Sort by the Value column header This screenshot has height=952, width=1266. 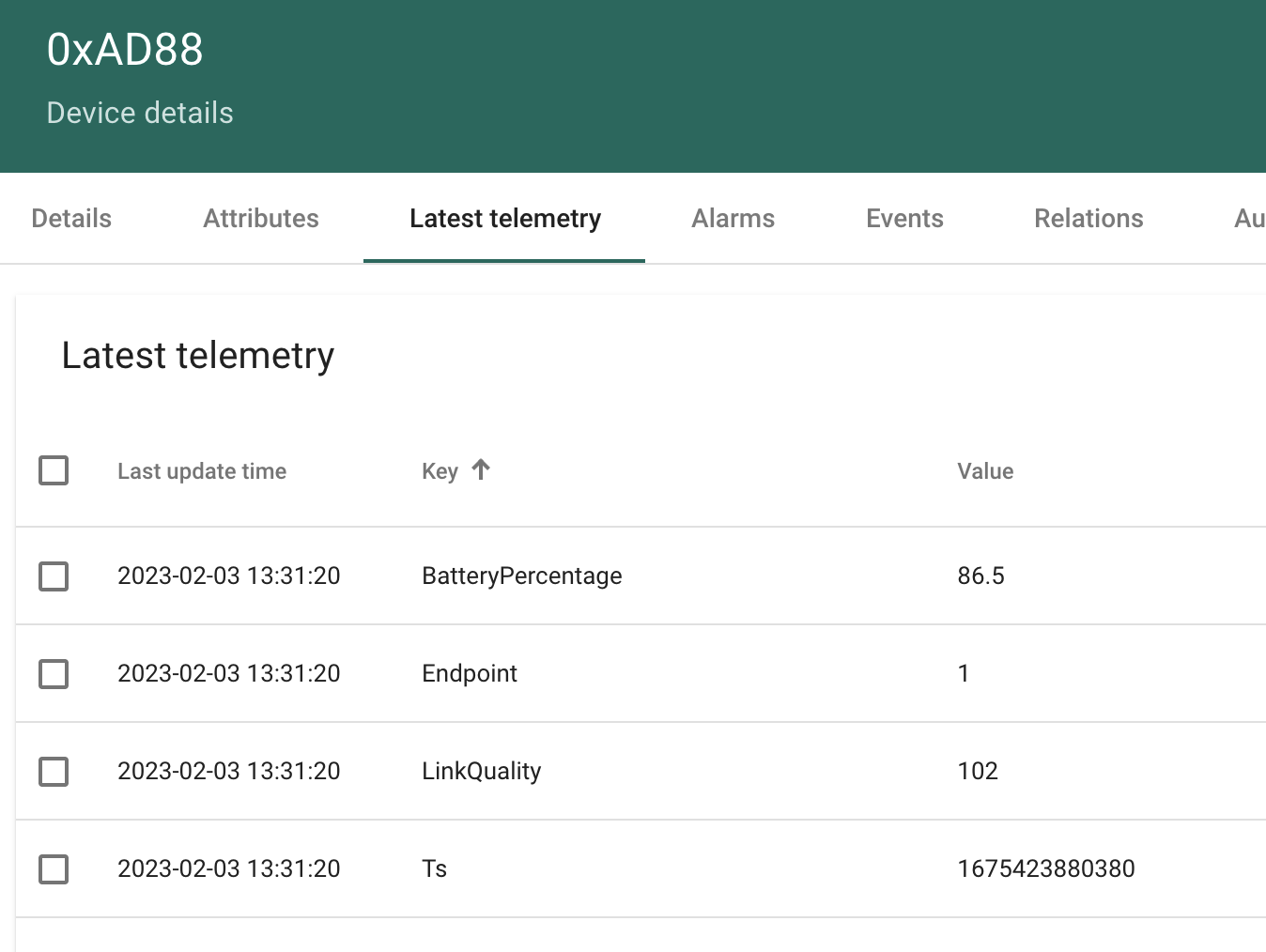click(985, 470)
